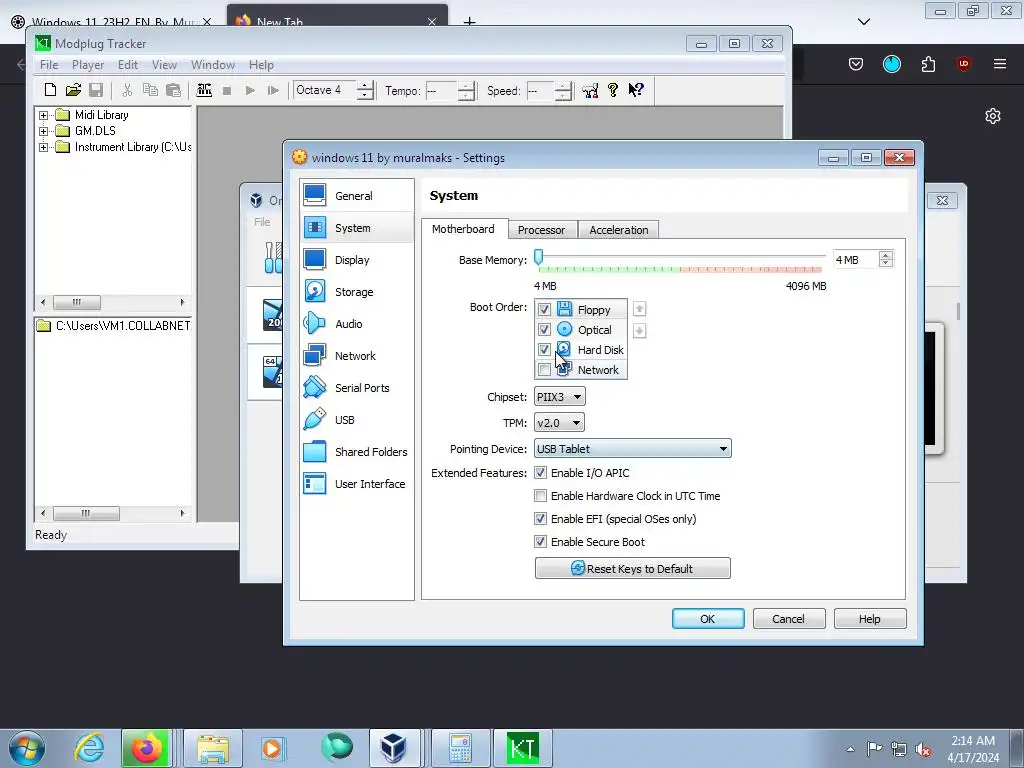1024x768 pixels.
Task: Open Pointing Device USB Tablet dropdown
Action: [633, 449]
